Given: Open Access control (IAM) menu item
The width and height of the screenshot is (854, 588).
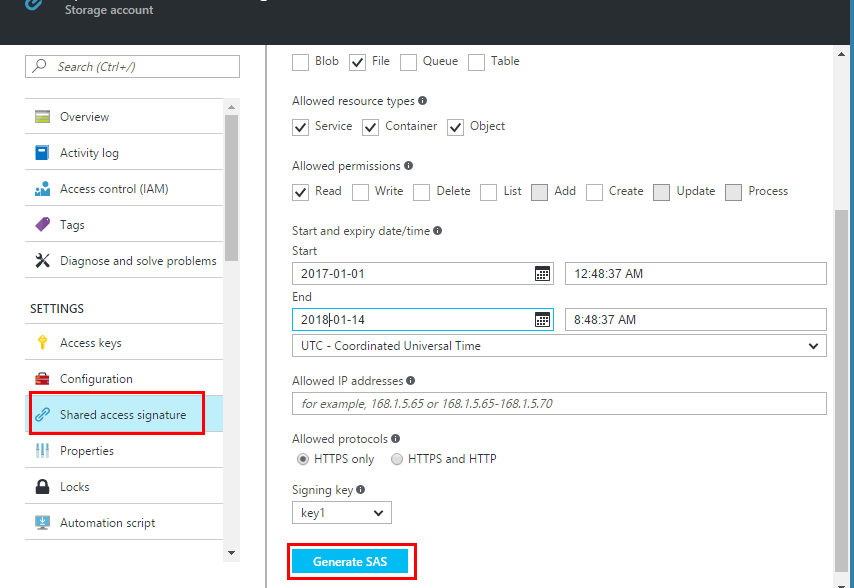Looking at the screenshot, I should 124,188.
